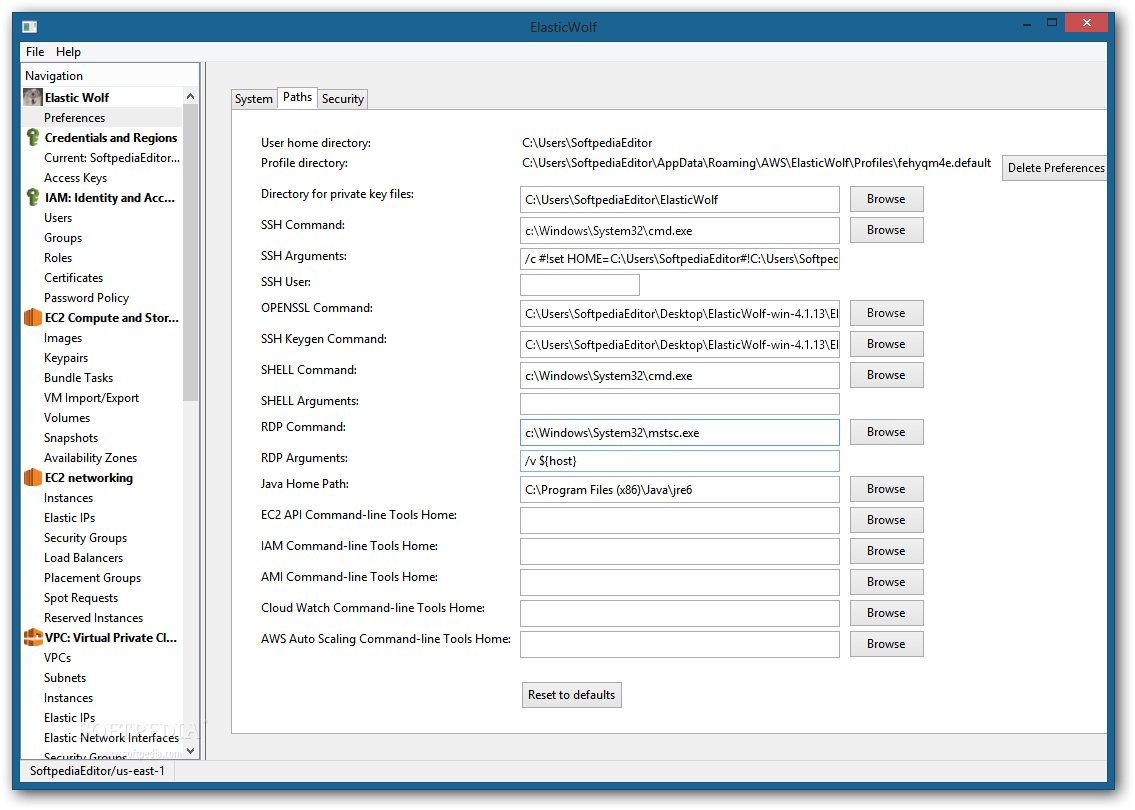The image size is (1135, 810).
Task: Select the Paths tab
Action: pyautogui.click(x=298, y=97)
